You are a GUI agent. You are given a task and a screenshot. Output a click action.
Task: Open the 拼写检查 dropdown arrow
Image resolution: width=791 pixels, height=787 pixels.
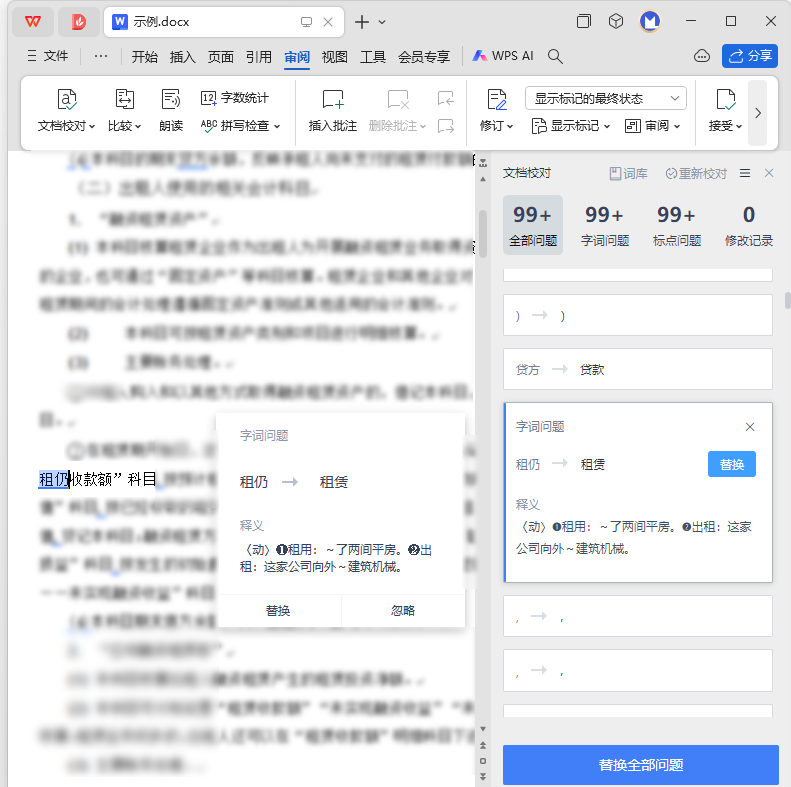click(277, 126)
